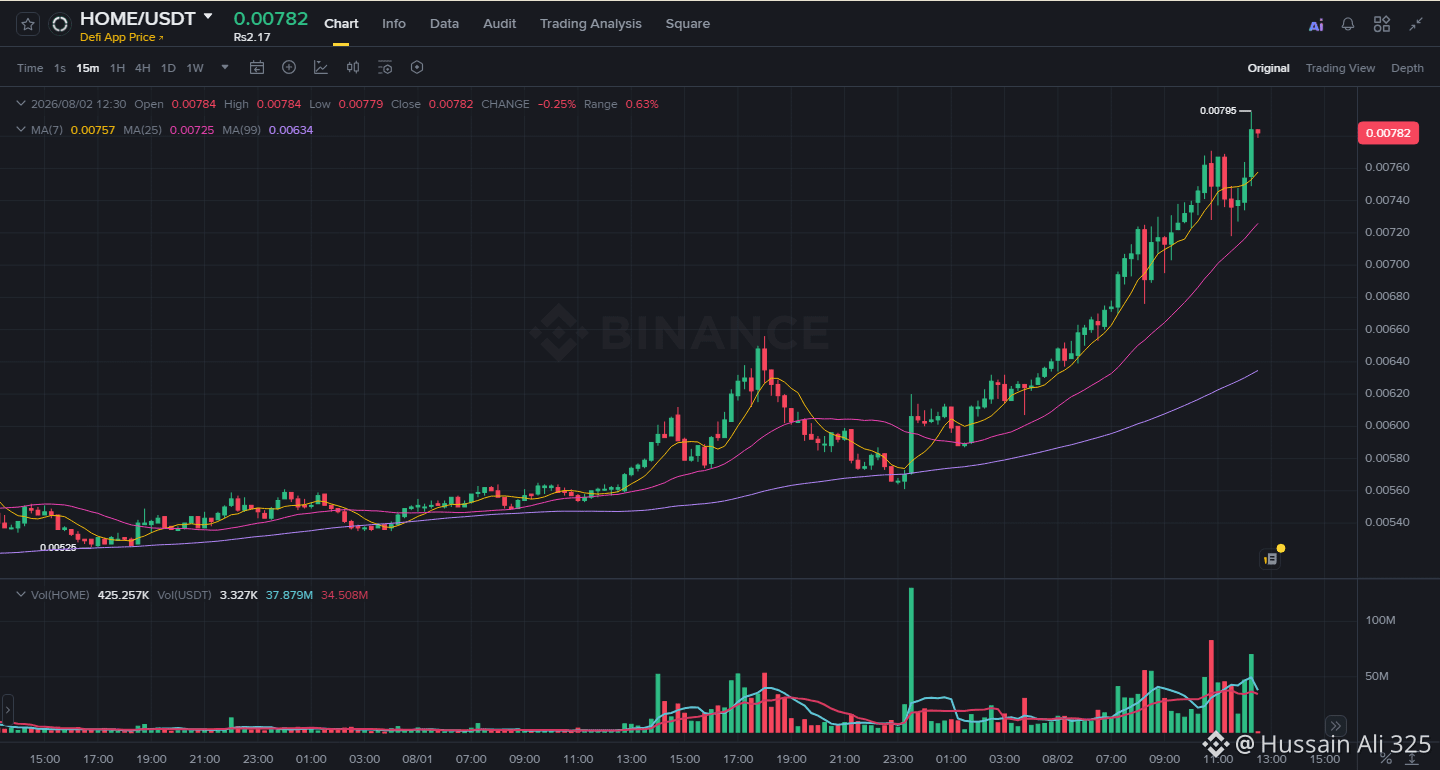This screenshot has height=770, width=1440.
Task: Toggle auto-fit price scale icon
Action: (x=1413, y=759)
